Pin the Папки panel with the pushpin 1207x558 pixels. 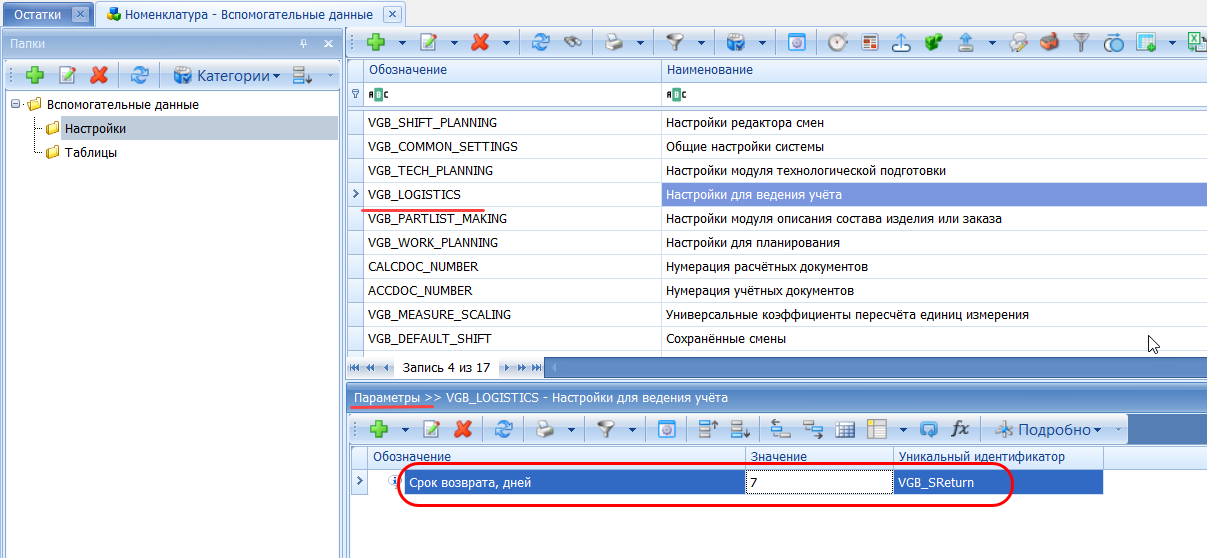304,44
